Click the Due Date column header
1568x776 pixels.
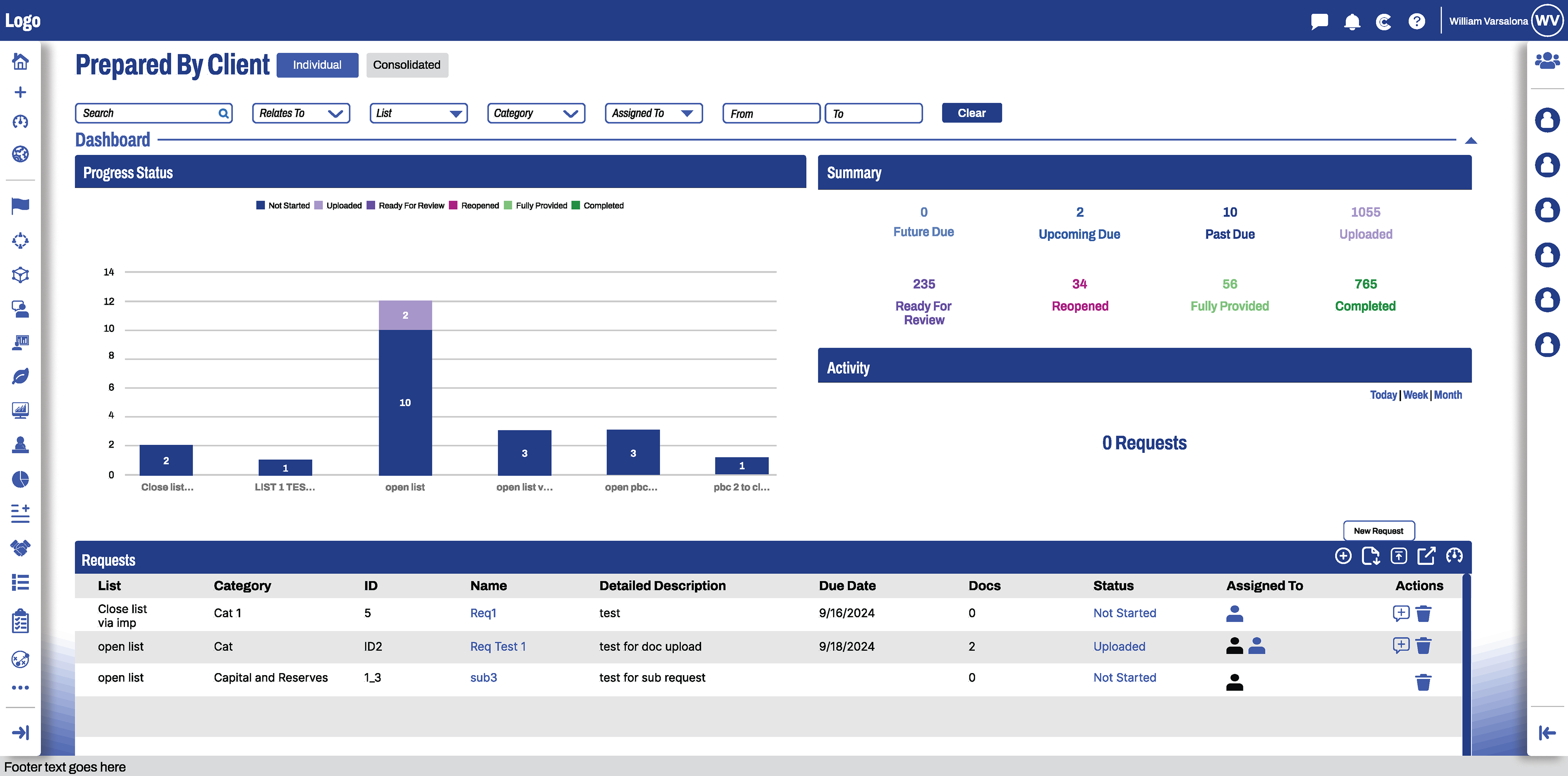click(x=847, y=586)
